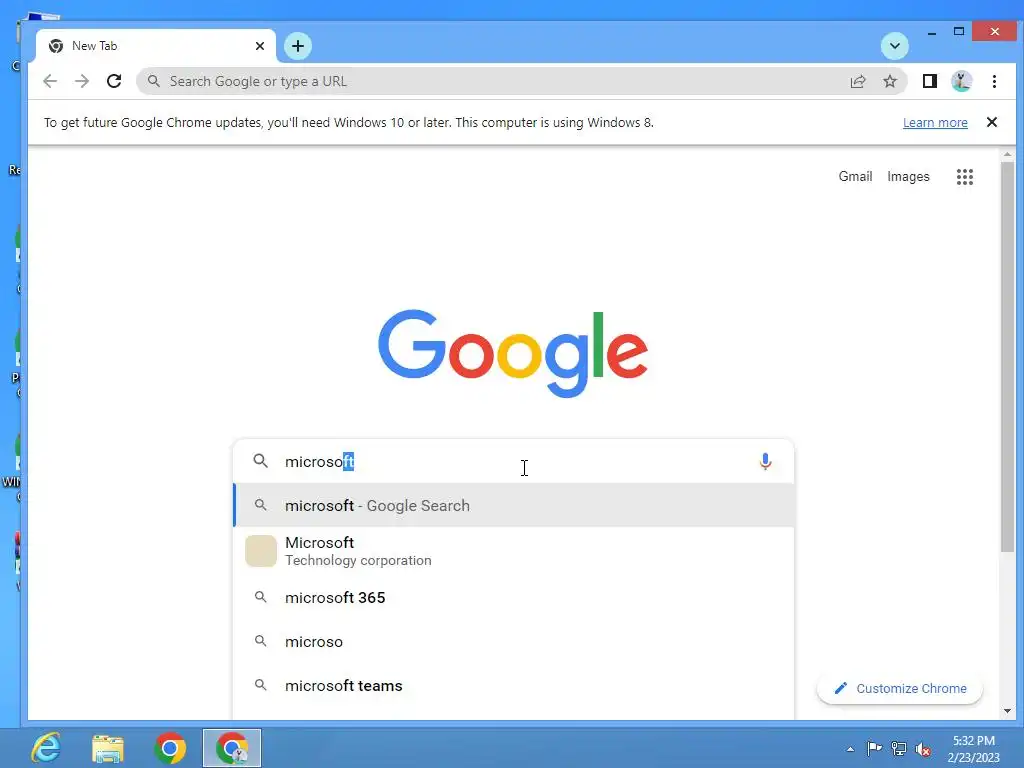1024x768 pixels.
Task: Expand the tab search dropdown arrow
Action: coord(895,46)
